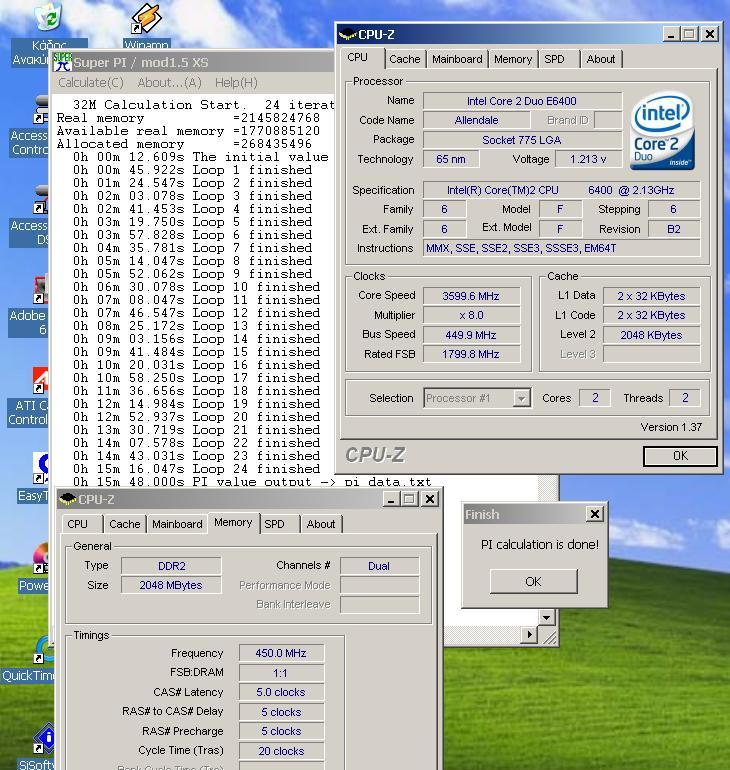Click the Core Speed 3599.6 MHz value
730x770 pixels.
click(x=471, y=296)
